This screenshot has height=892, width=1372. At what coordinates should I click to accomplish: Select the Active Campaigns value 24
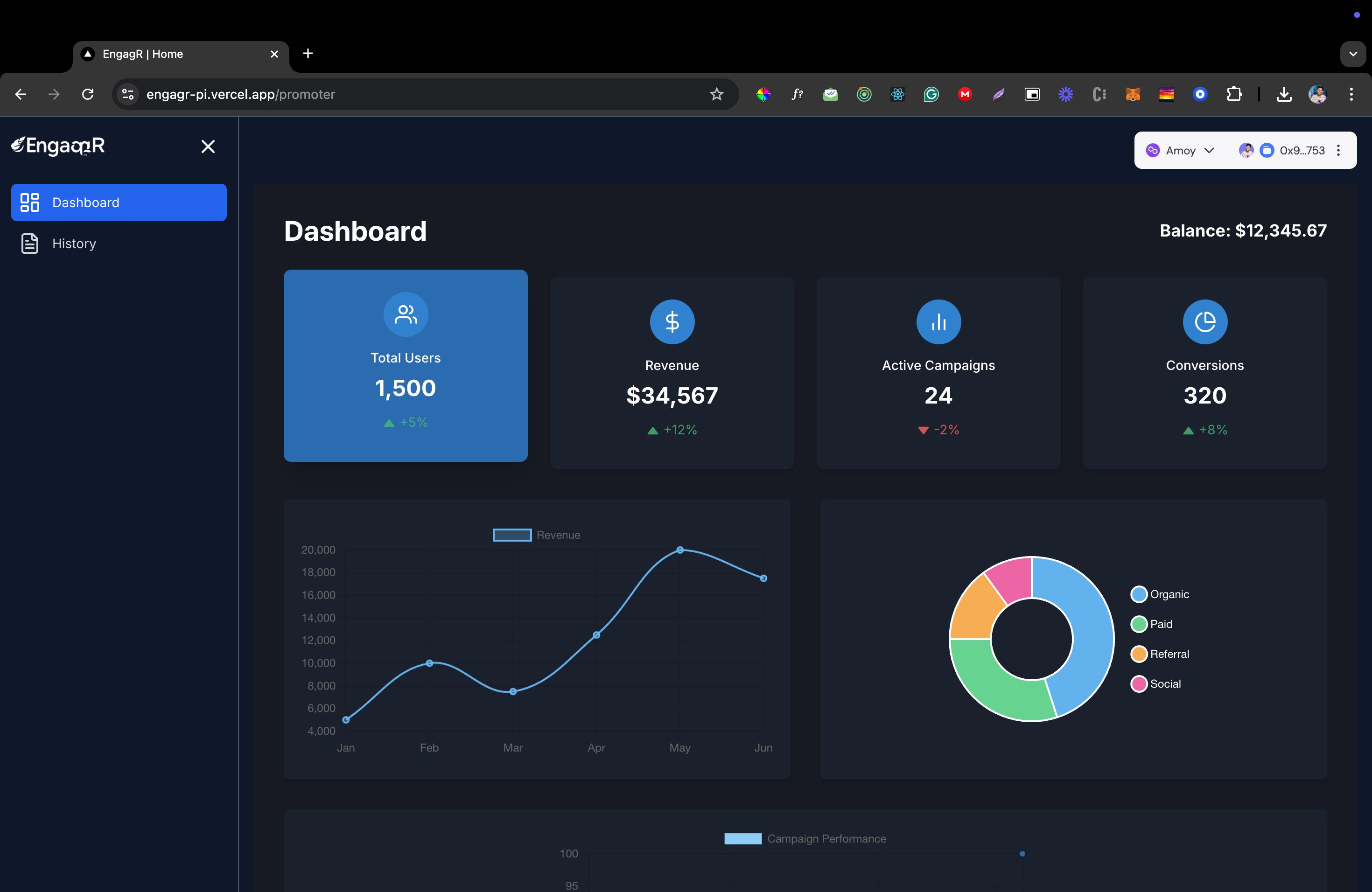tap(938, 395)
